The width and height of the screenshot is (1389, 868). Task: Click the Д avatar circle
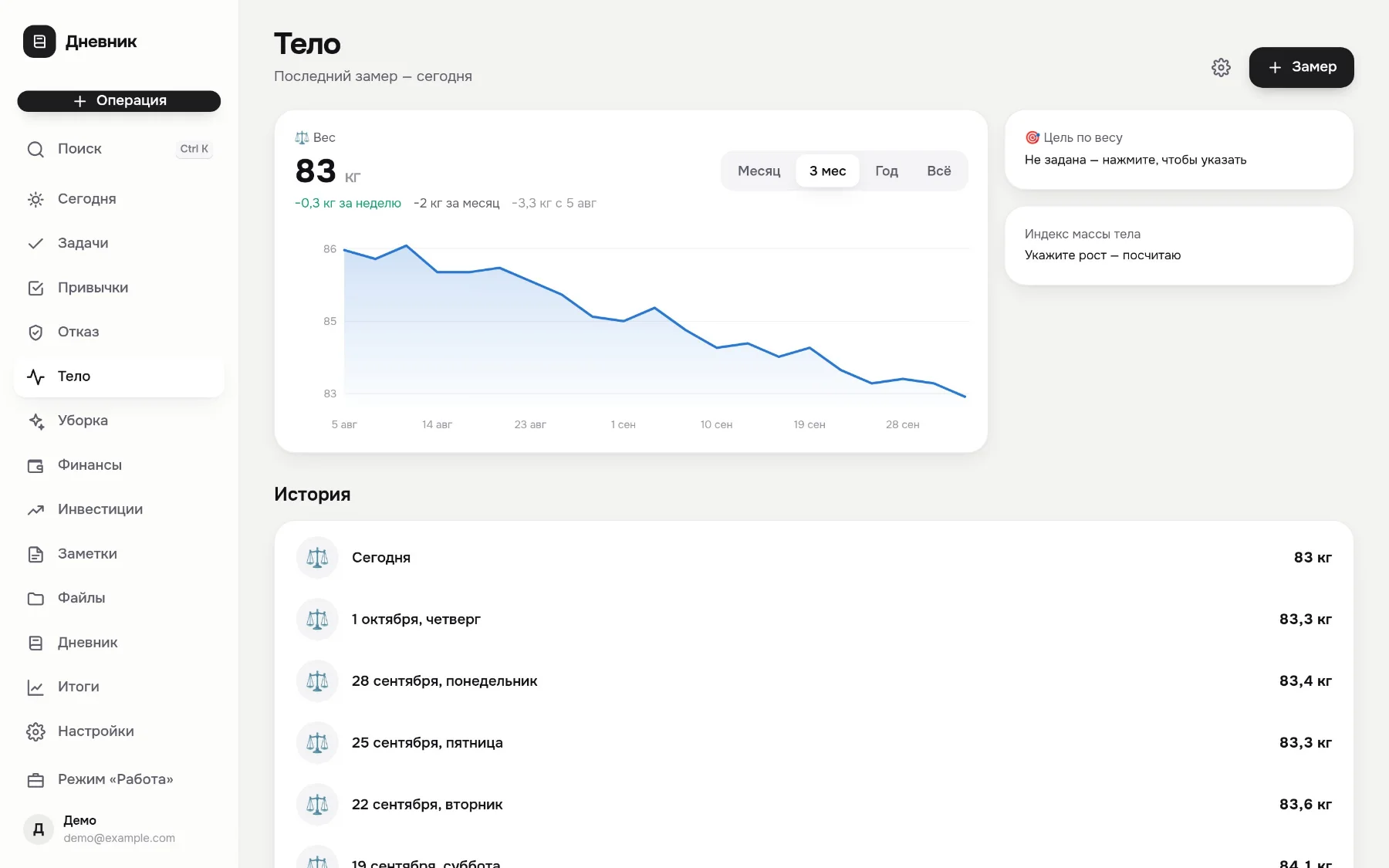coord(39,829)
